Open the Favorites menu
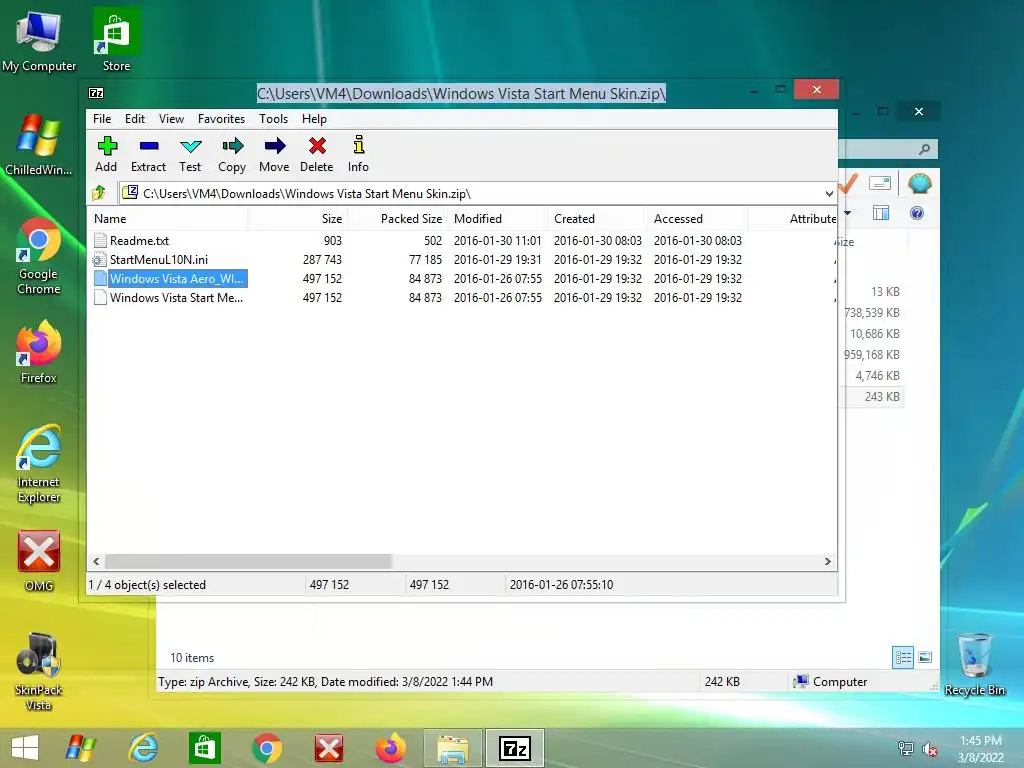Screen dimensions: 1024x768 [x=221, y=119]
